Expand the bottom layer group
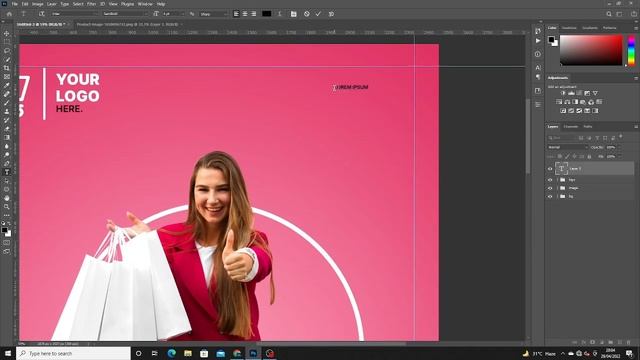This screenshot has width=640, height=360. (557, 196)
